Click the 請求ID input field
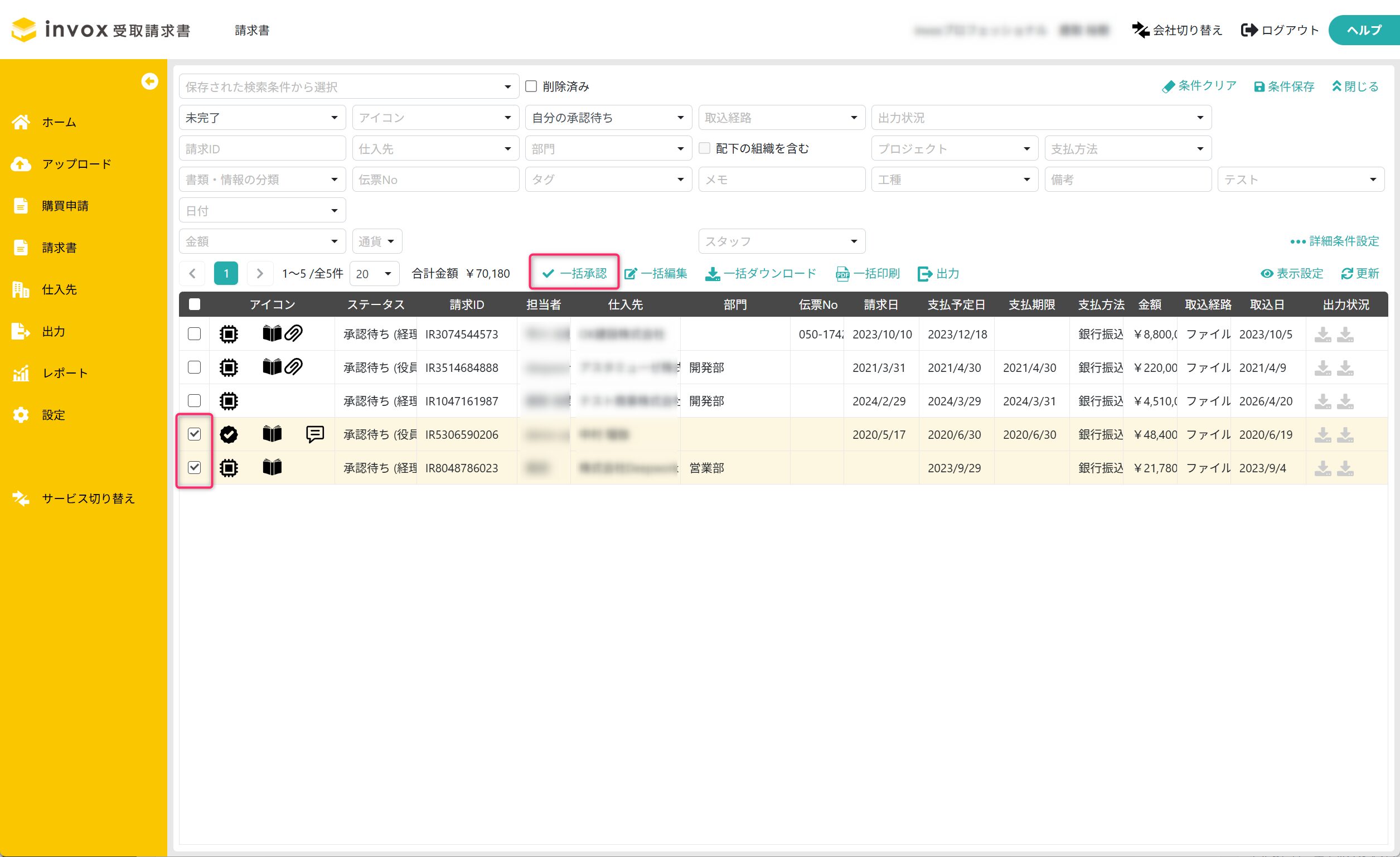The image size is (1400, 857). pos(262,149)
